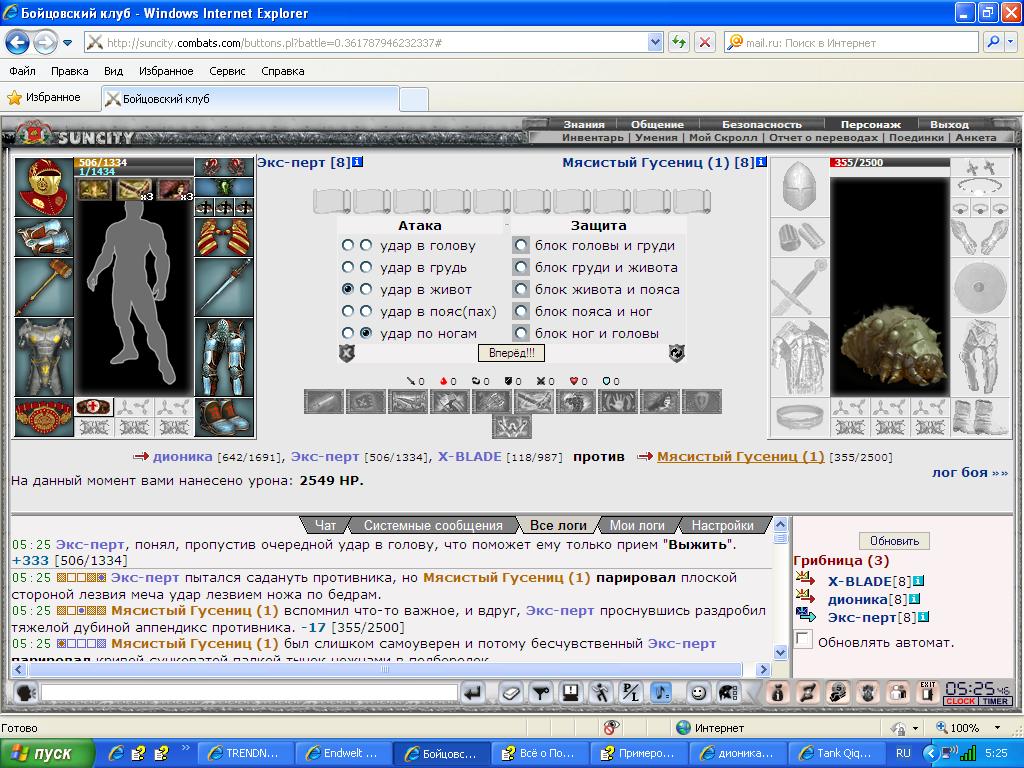The width and height of the screenshot is (1024, 768).
Task: Click the chat send enter-arrow icon
Action: (x=472, y=692)
